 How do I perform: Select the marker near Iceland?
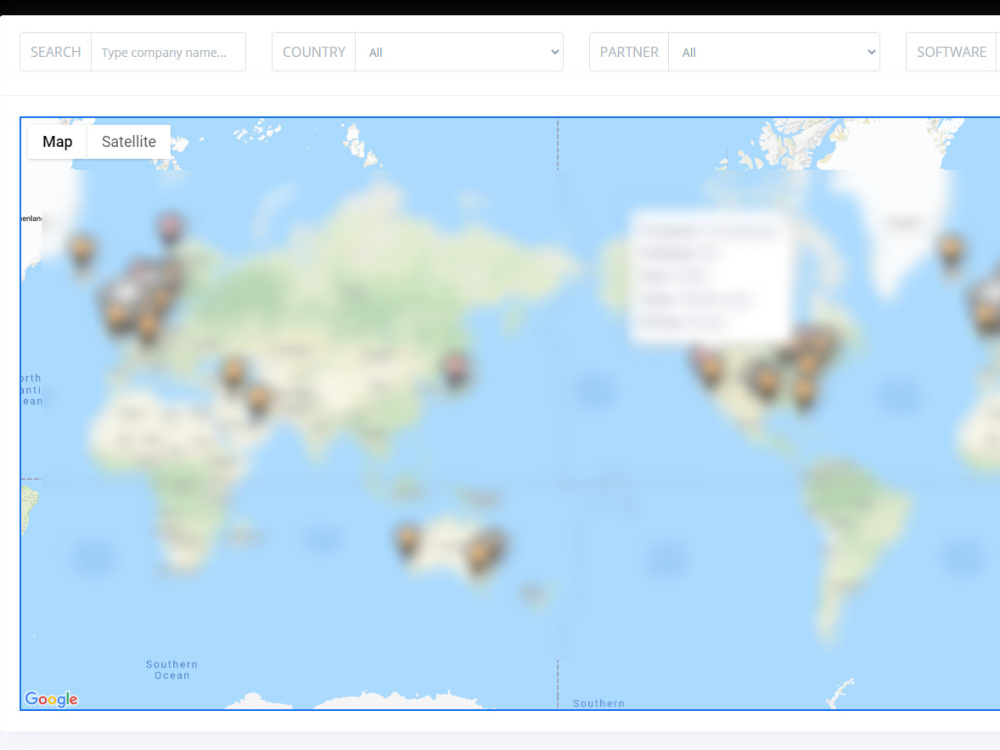(x=82, y=251)
